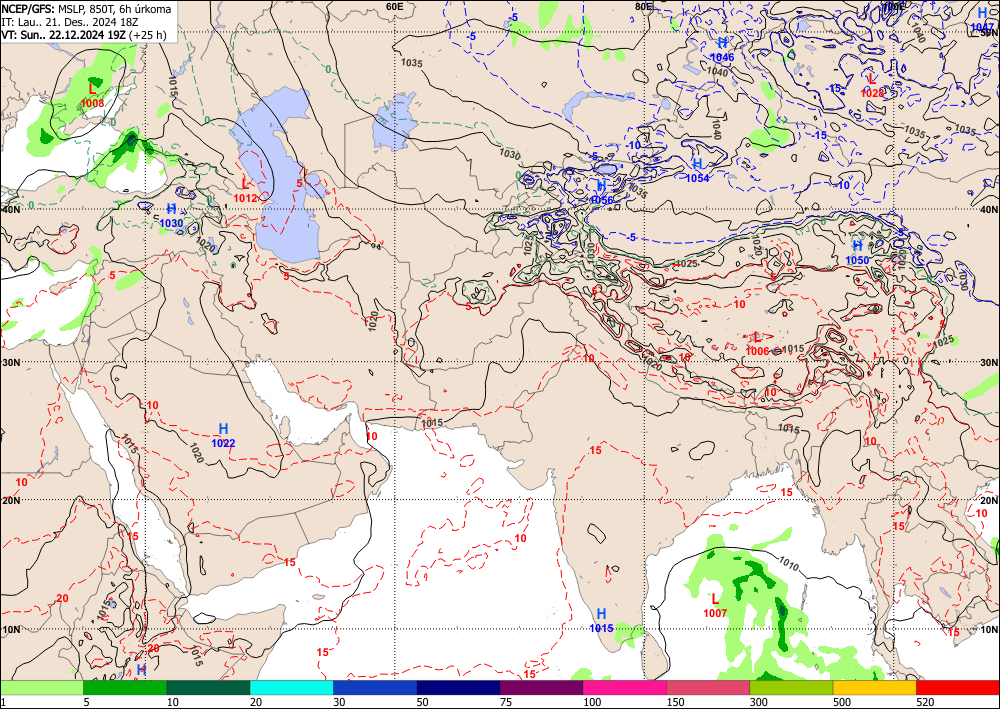The width and height of the screenshot is (1000, 709).
Task: Click the '10N' label on the right edge
Action: (x=989, y=630)
